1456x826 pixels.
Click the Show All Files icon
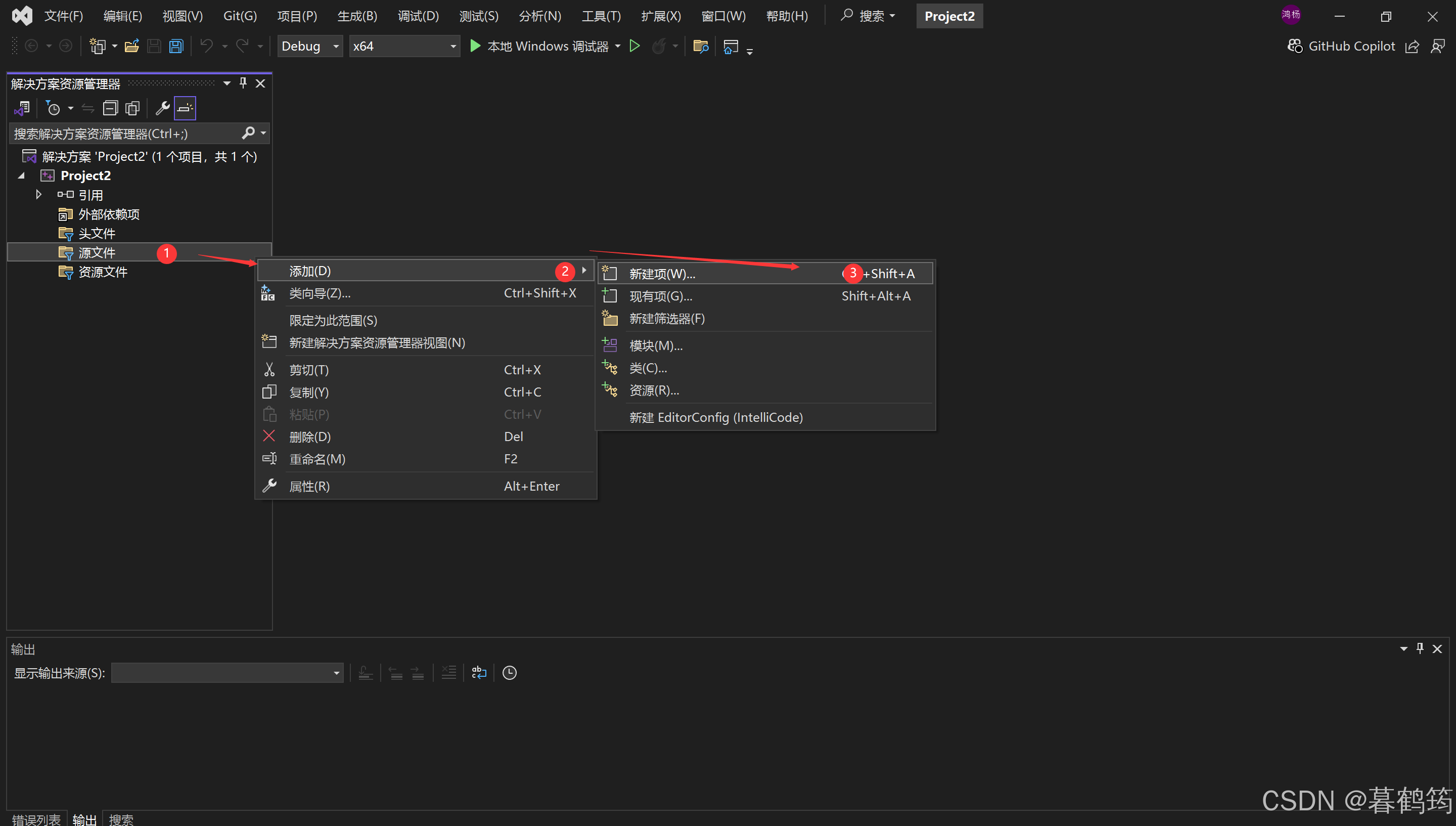132,108
